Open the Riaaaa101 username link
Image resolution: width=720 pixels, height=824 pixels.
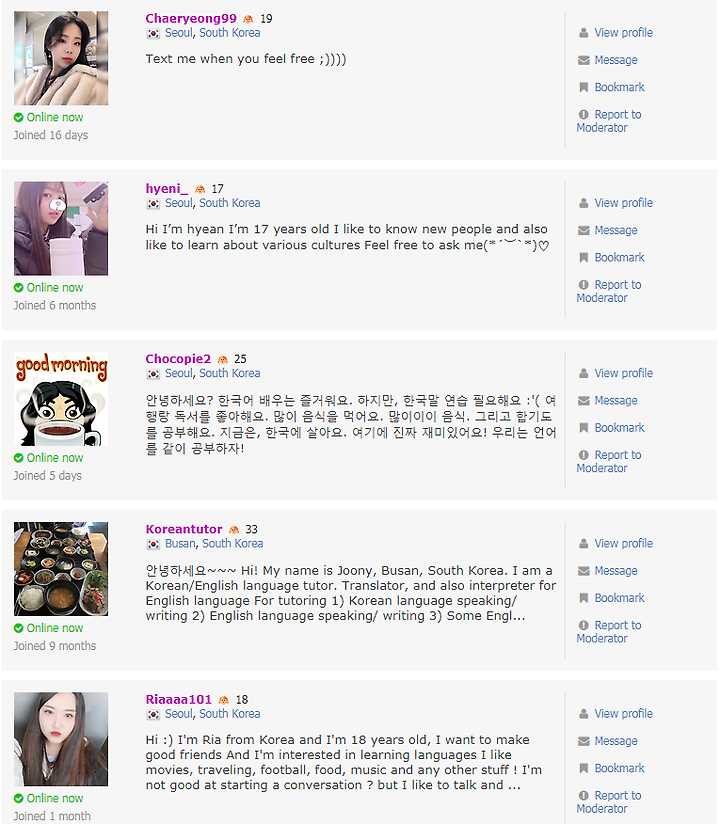(x=178, y=699)
